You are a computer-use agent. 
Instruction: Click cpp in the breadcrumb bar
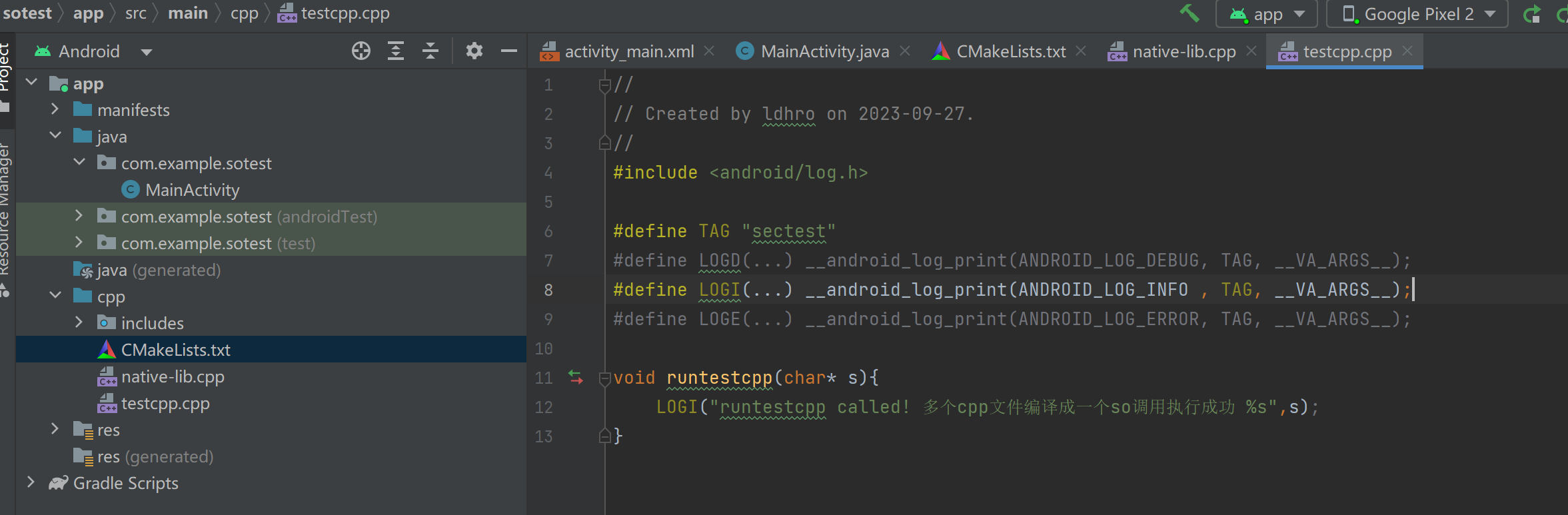click(245, 13)
